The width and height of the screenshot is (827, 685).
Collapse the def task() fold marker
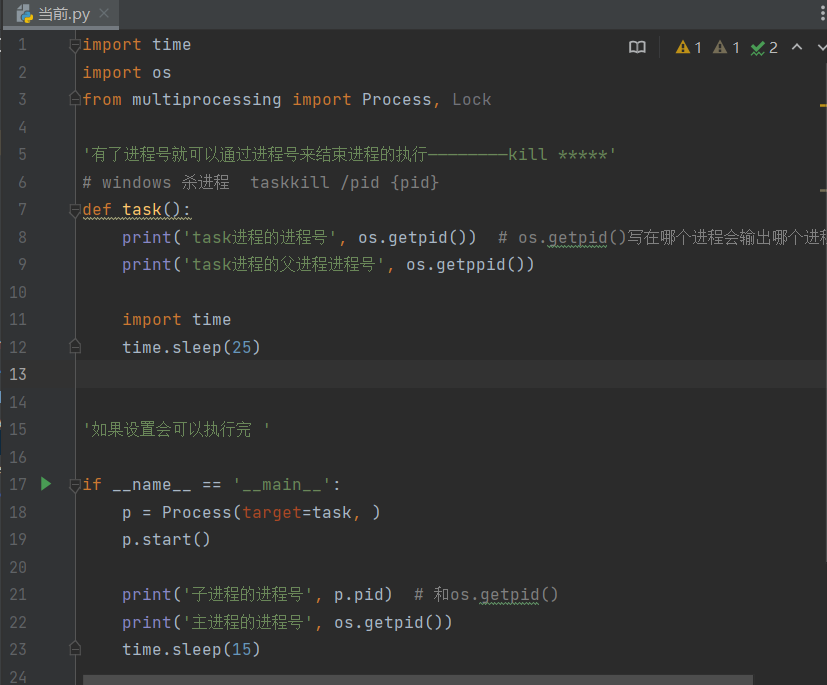[74, 210]
